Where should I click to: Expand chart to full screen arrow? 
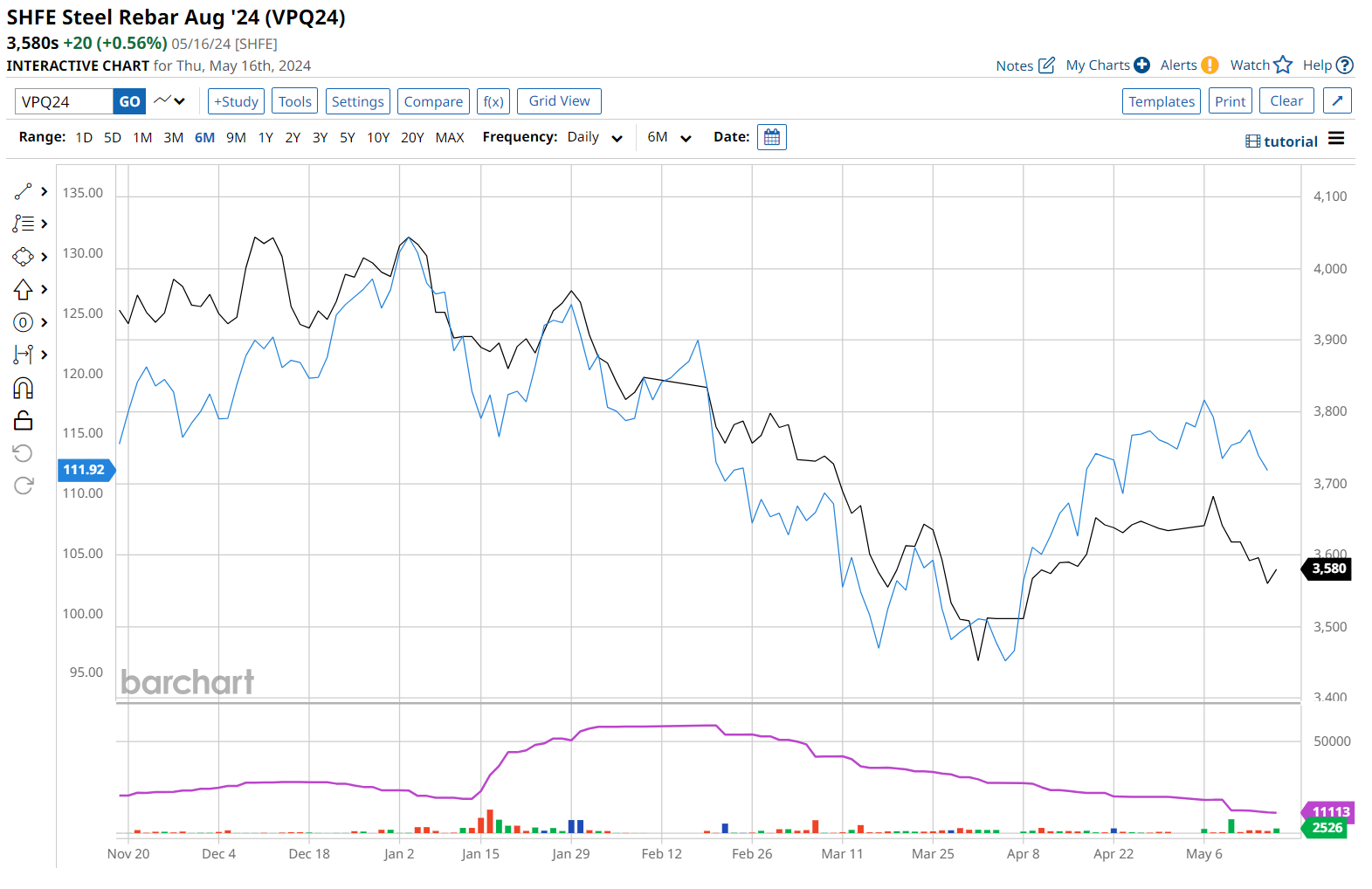[x=1337, y=101]
